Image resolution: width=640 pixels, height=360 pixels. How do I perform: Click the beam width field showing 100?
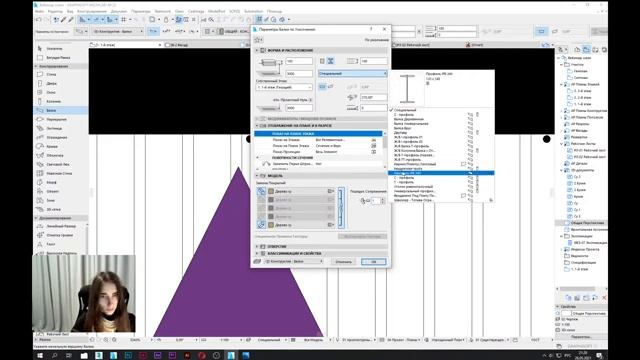[299, 61]
